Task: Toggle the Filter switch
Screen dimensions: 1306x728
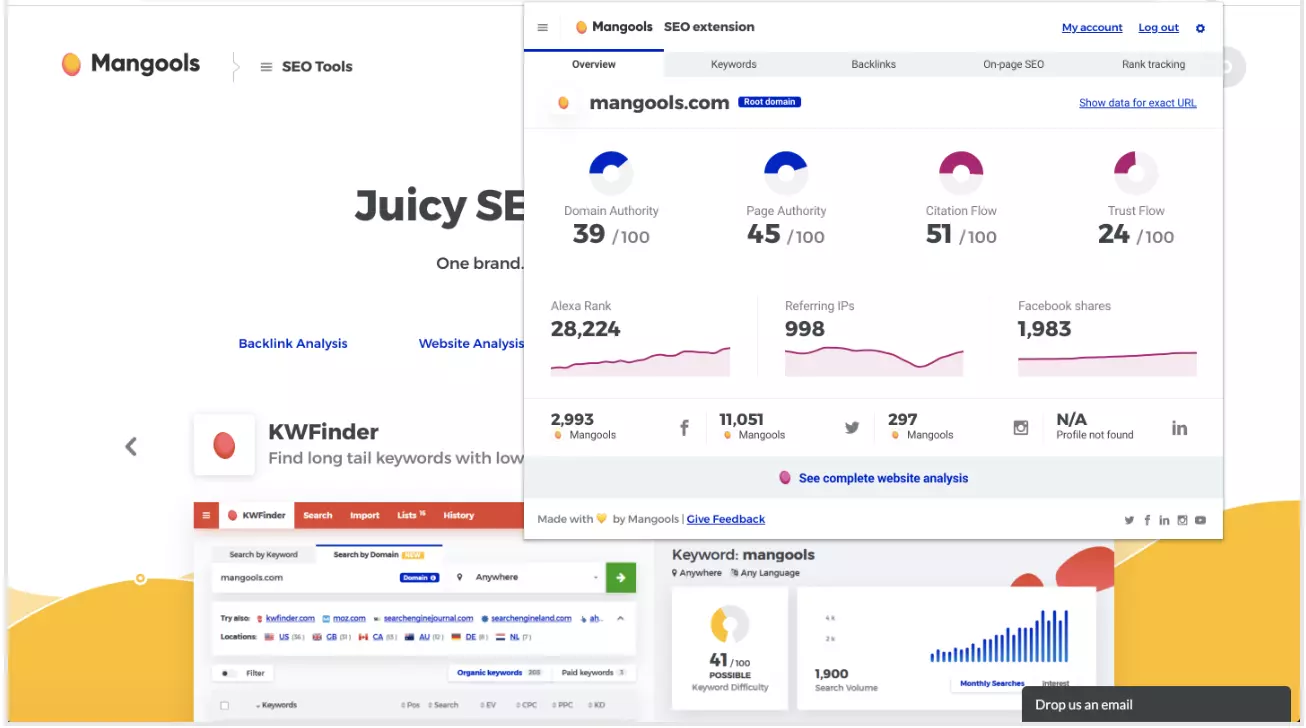Action: (x=228, y=673)
